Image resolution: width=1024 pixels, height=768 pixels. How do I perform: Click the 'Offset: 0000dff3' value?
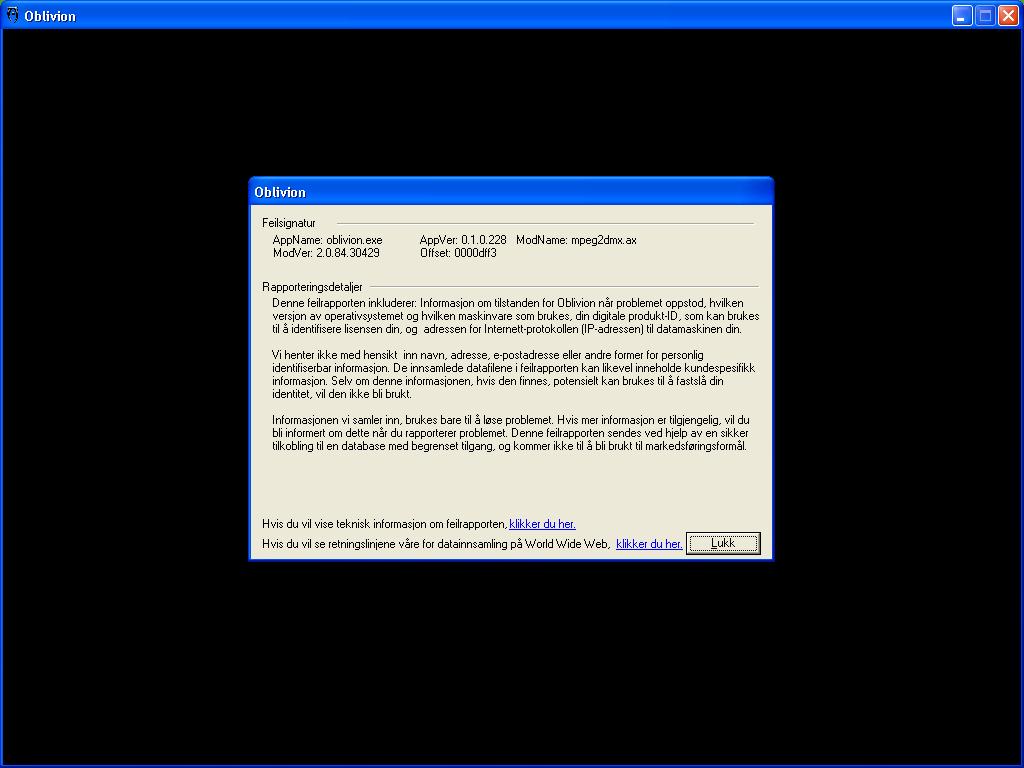[458, 253]
